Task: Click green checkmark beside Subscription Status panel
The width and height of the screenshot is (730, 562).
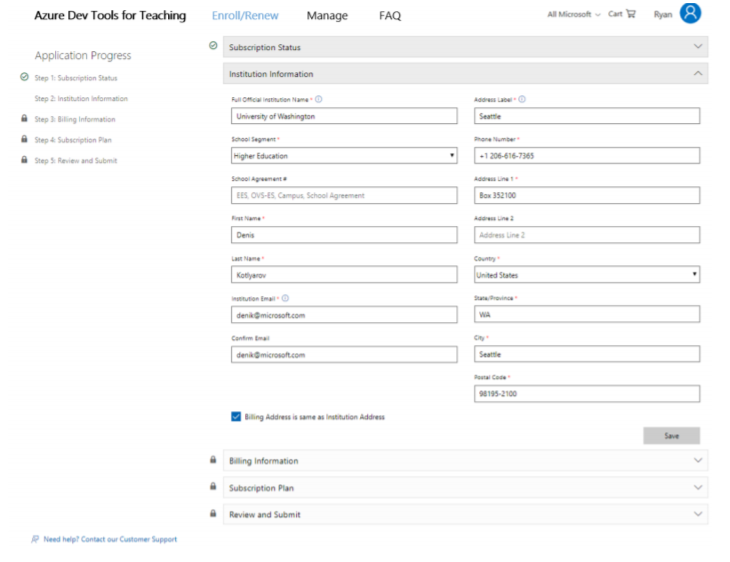Action: pyautogui.click(x=213, y=46)
